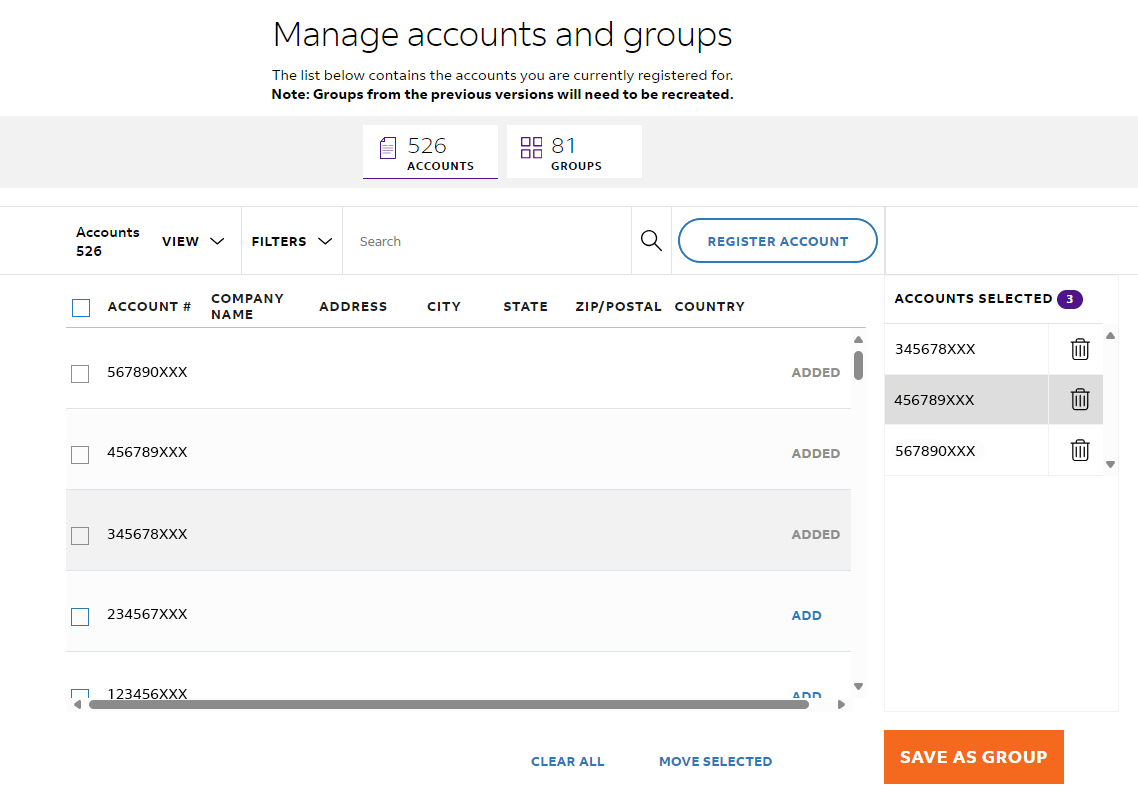Click REGISTER ACCOUNT button

tap(777, 241)
